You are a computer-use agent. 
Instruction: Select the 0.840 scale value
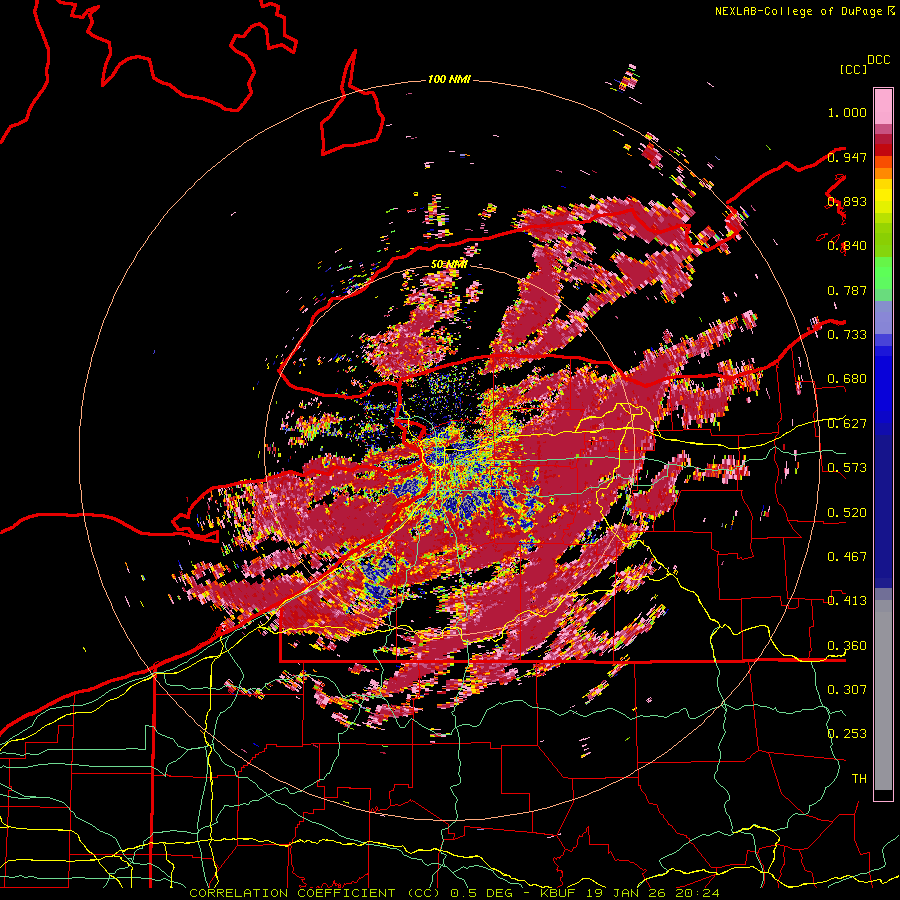click(847, 246)
